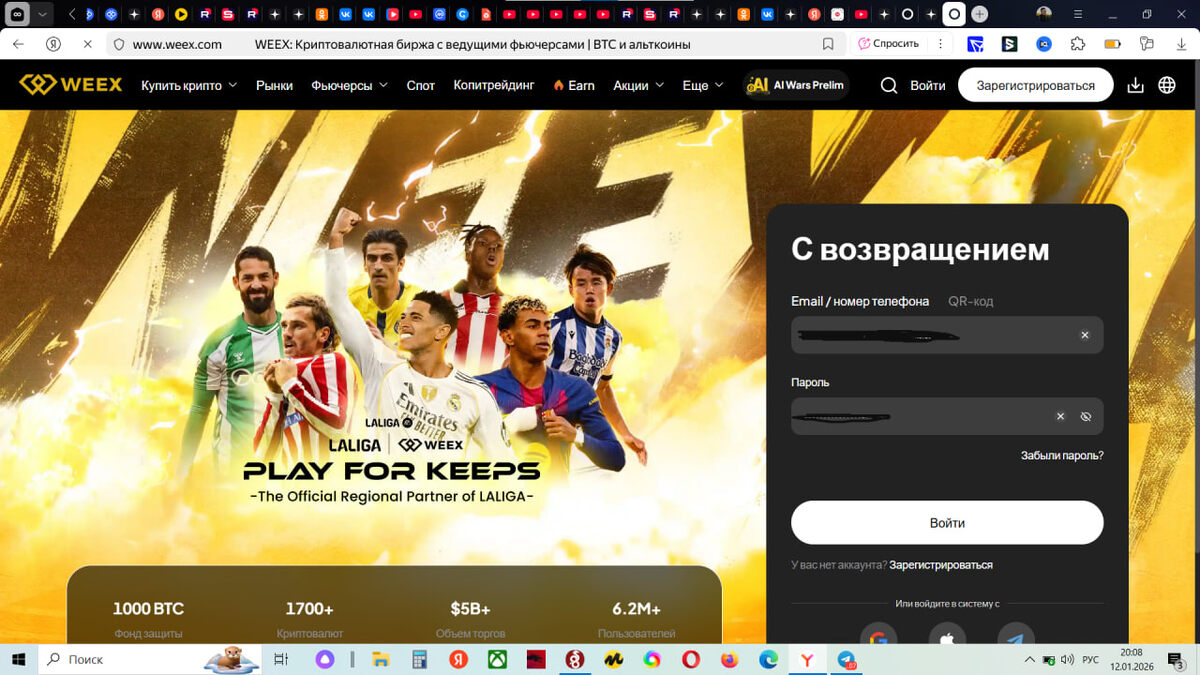Click the AI Wars Prelim banner button
Viewport: 1200px width, 675px height.
click(796, 85)
